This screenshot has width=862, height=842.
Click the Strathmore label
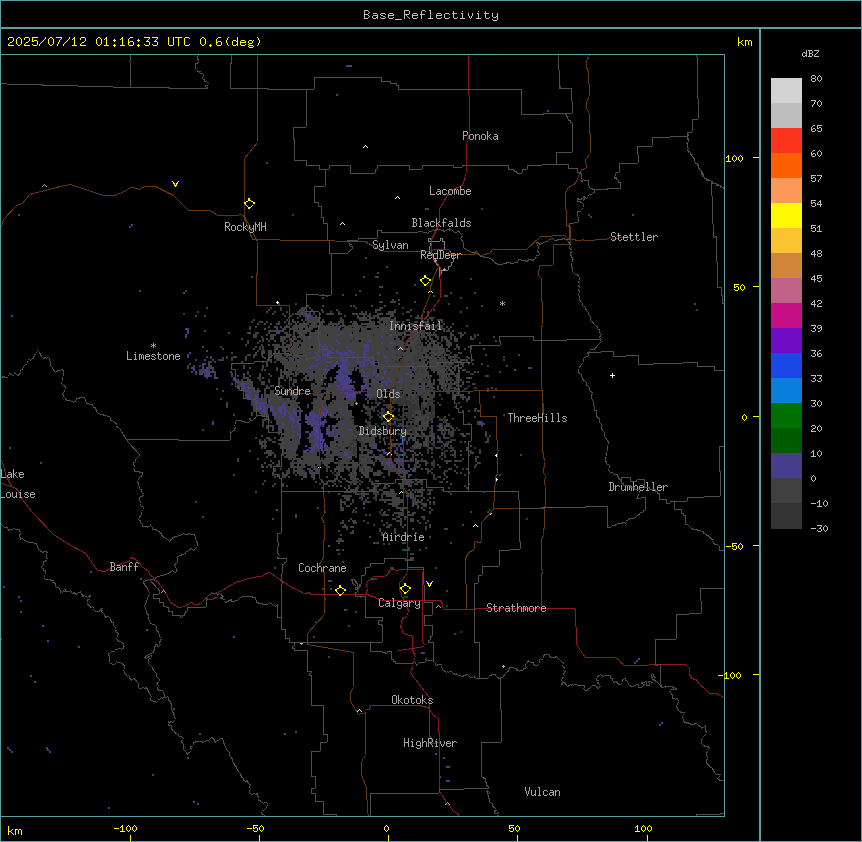click(516, 608)
